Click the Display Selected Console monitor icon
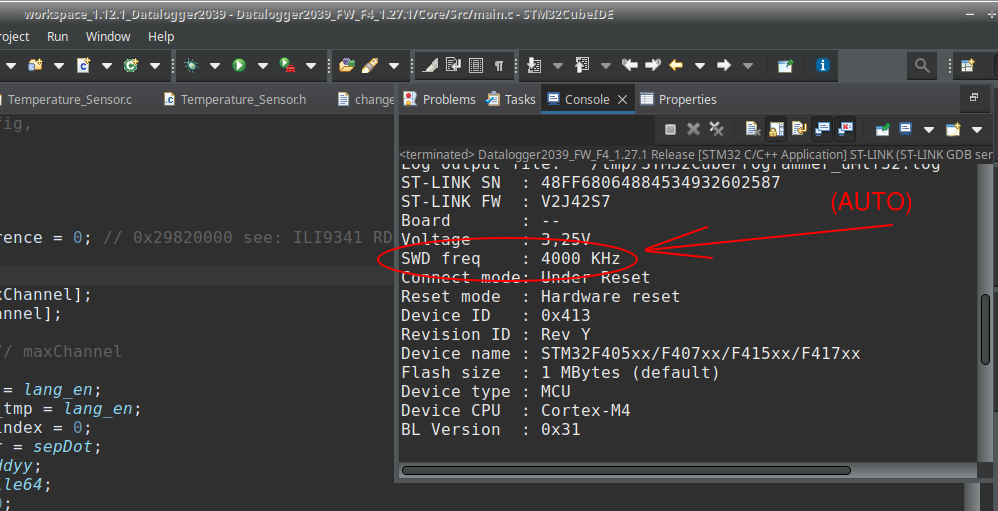The image size is (998, 511). (x=905, y=130)
